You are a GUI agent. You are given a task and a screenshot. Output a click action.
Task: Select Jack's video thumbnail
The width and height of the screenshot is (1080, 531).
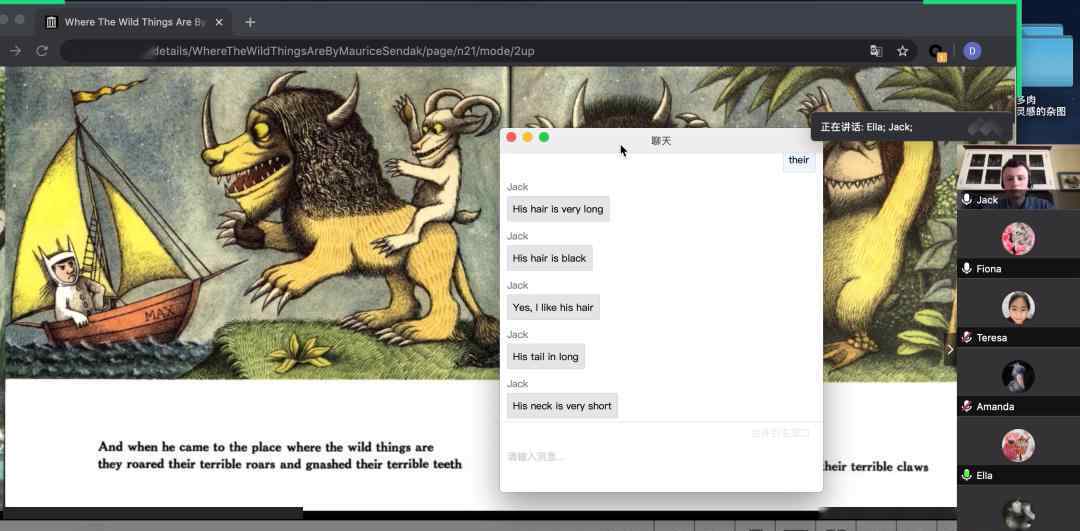pyautogui.click(x=1018, y=175)
